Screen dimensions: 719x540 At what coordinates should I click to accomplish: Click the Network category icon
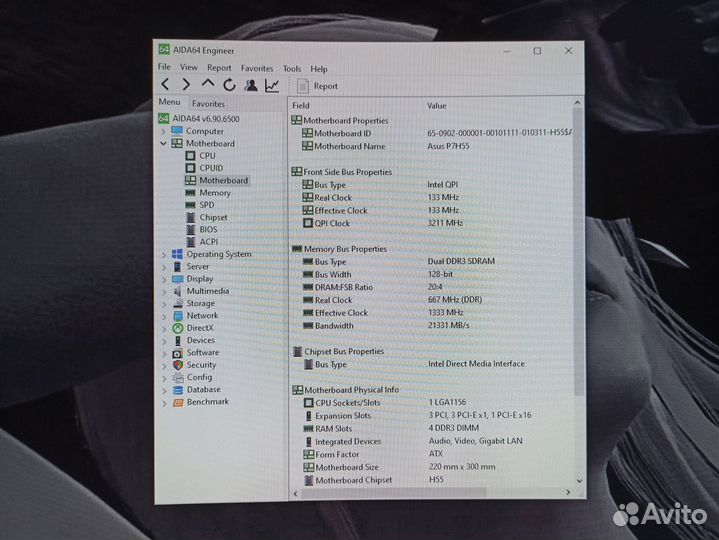tap(178, 316)
